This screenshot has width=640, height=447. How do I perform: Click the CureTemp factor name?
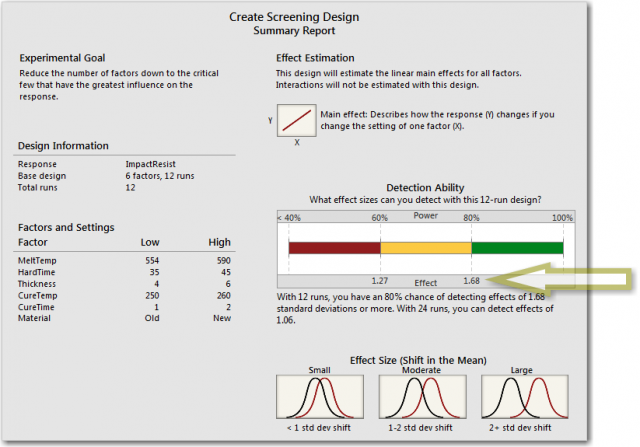[38, 297]
